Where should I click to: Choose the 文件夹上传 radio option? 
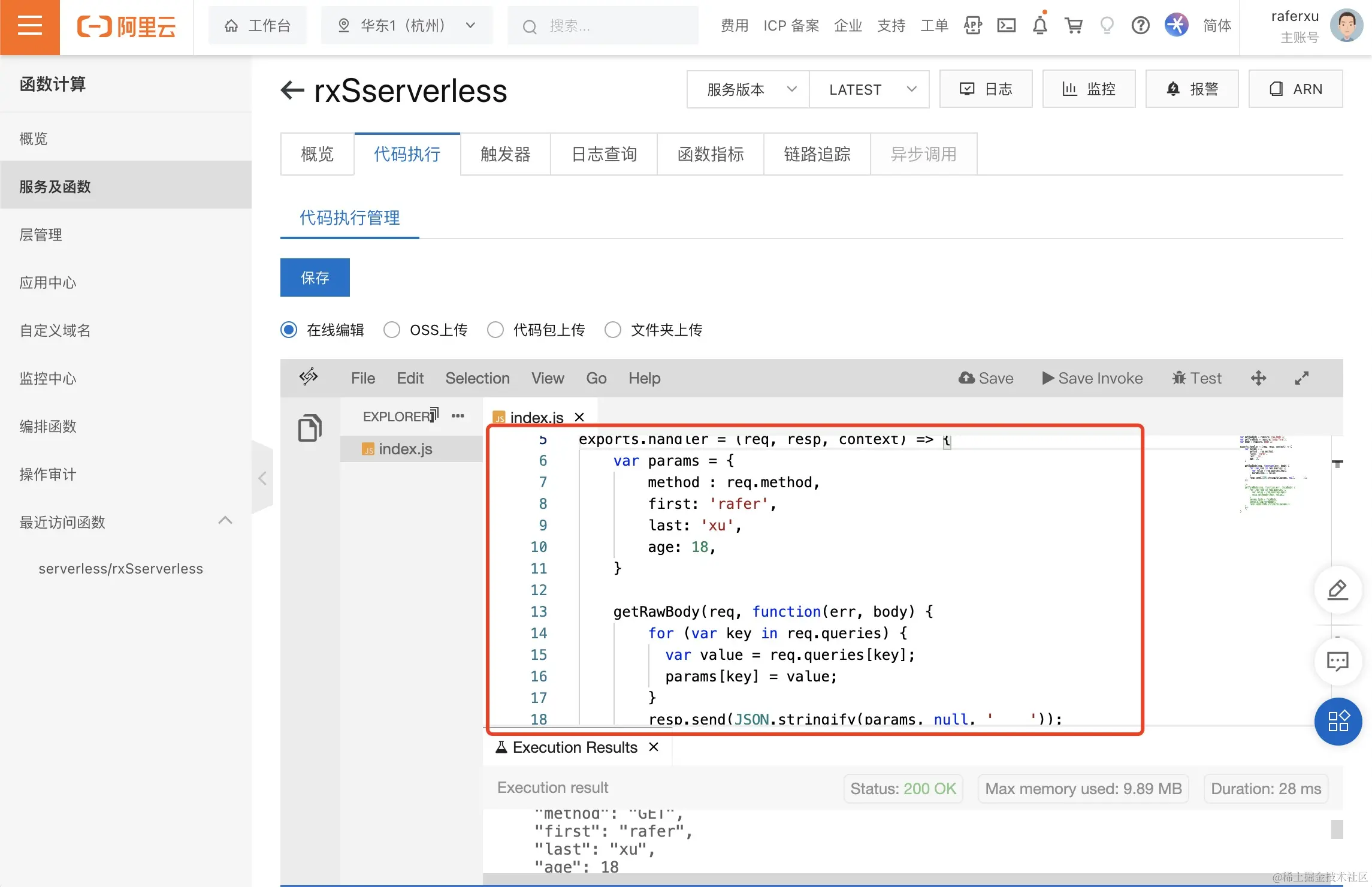(x=613, y=330)
